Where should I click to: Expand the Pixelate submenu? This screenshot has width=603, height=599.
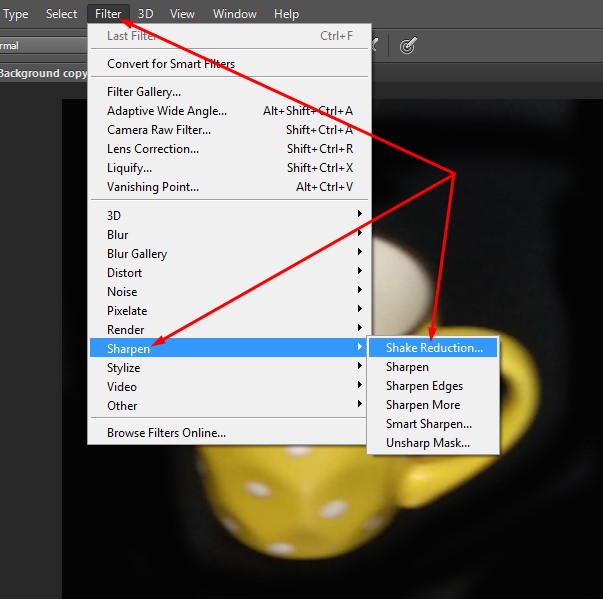tap(230, 311)
